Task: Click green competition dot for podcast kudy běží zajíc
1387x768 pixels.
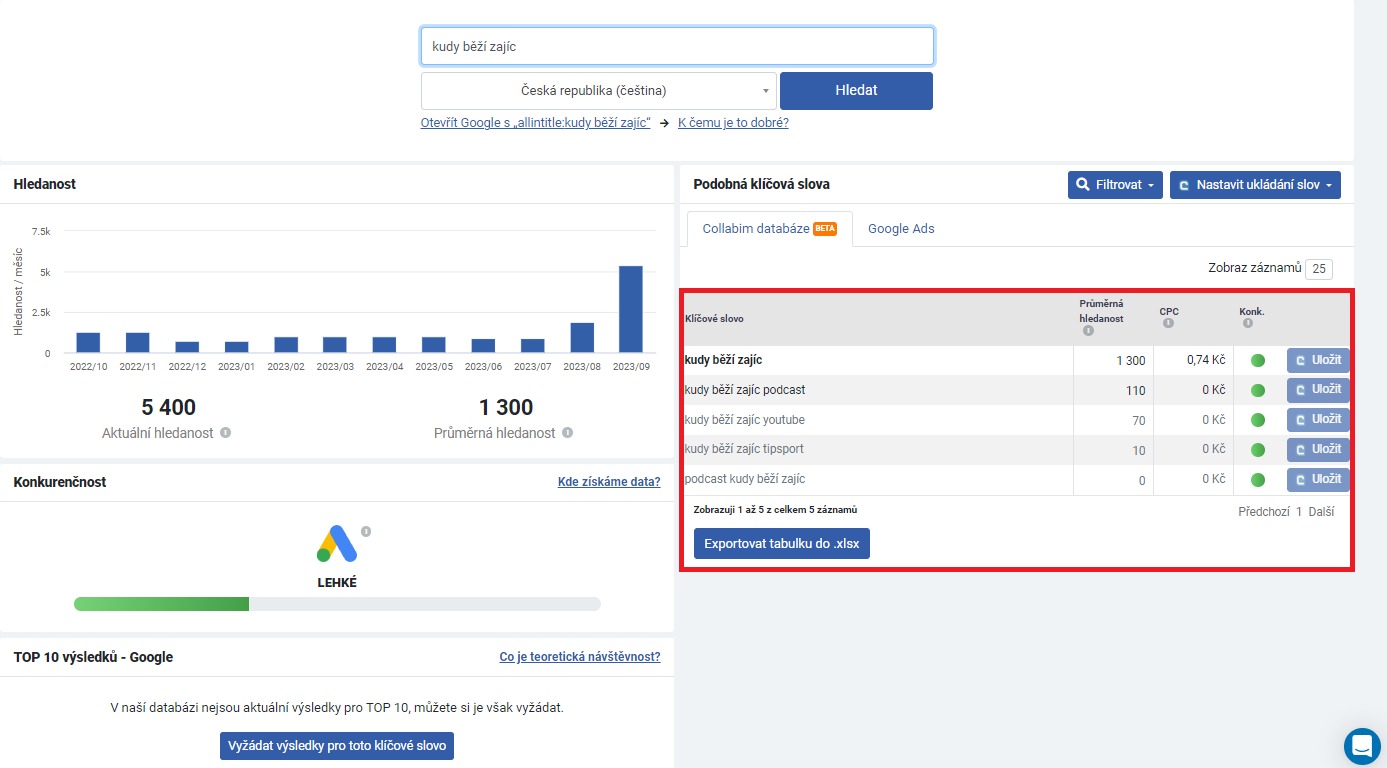Action: pyautogui.click(x=1258, y=480)
